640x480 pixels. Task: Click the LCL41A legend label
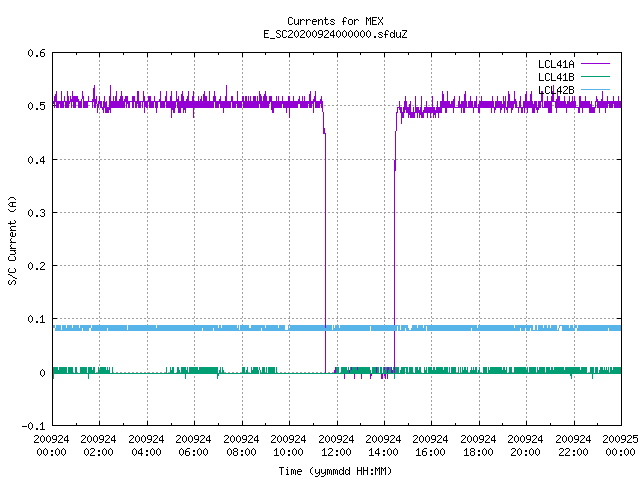[556, 64]
